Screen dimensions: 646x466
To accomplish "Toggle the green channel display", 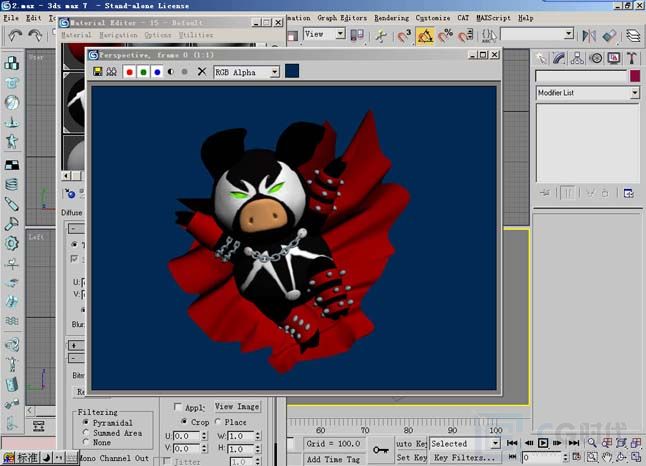I will [x=143, y=72].
